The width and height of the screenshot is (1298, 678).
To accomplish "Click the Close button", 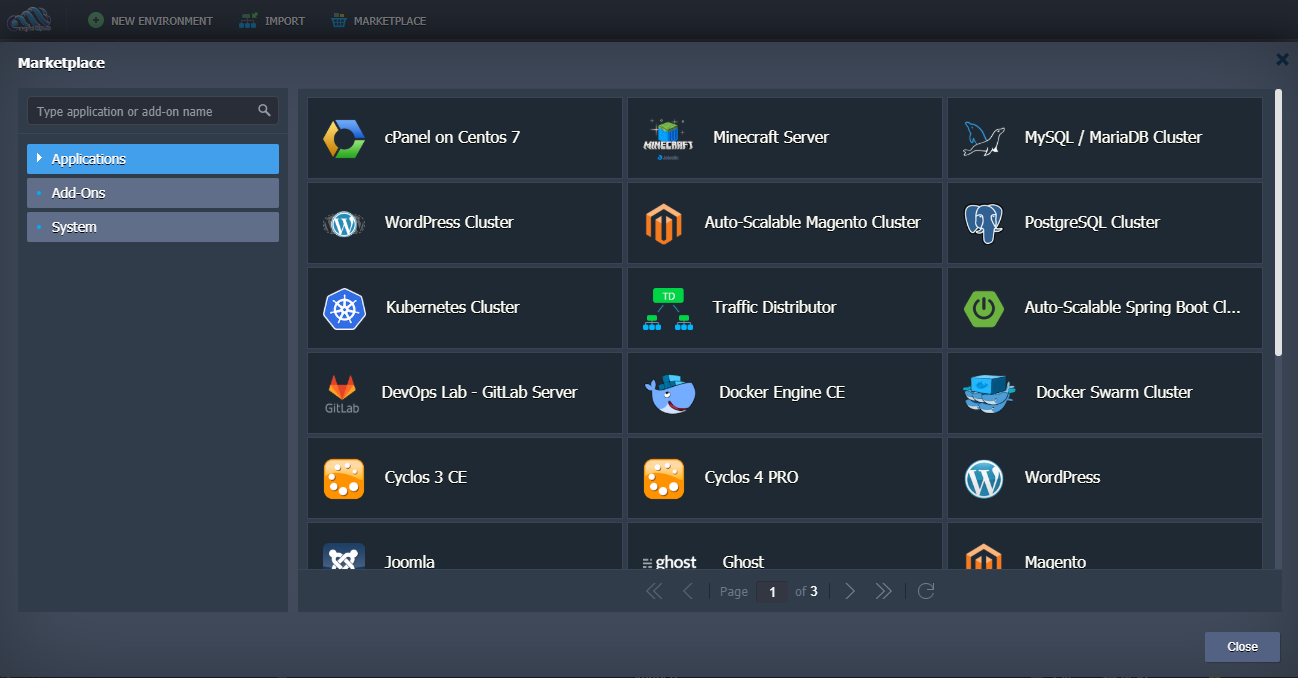I will tap(1242, 647).
